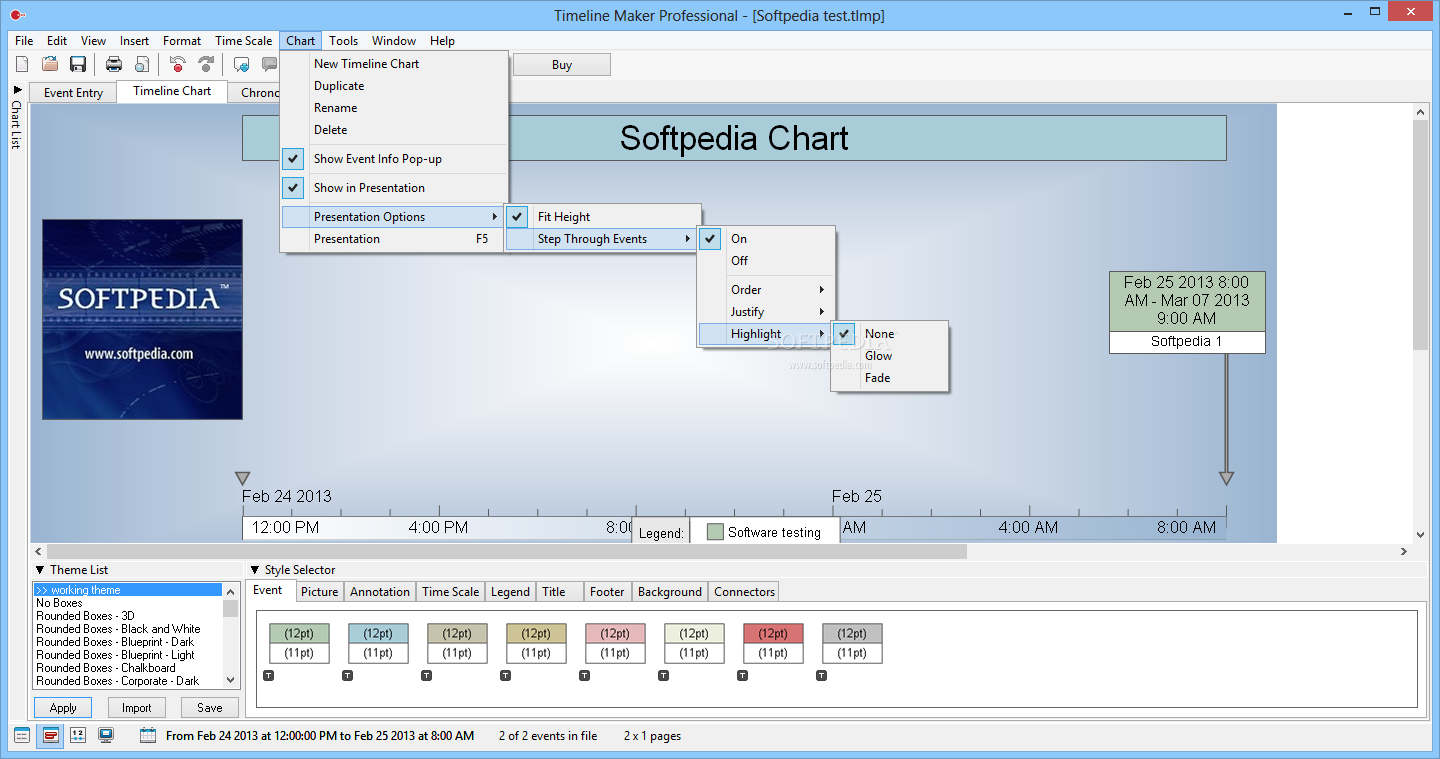
Task: Open the Picture style tab
Action: point(320,592)
